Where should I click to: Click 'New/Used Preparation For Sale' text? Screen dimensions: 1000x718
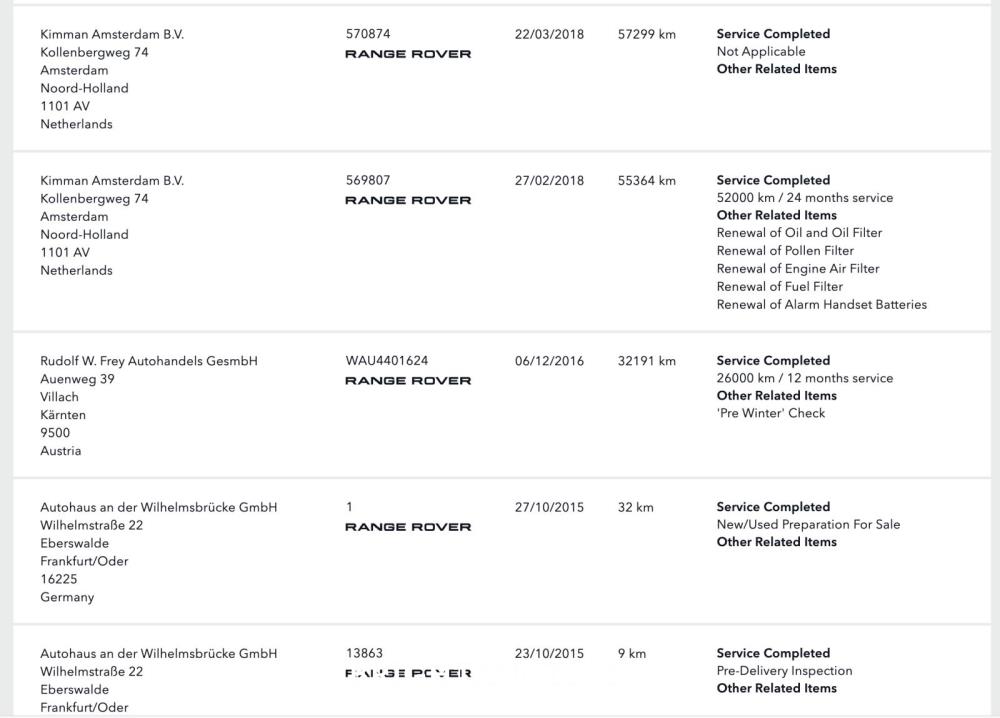click(x=808, y=525)
